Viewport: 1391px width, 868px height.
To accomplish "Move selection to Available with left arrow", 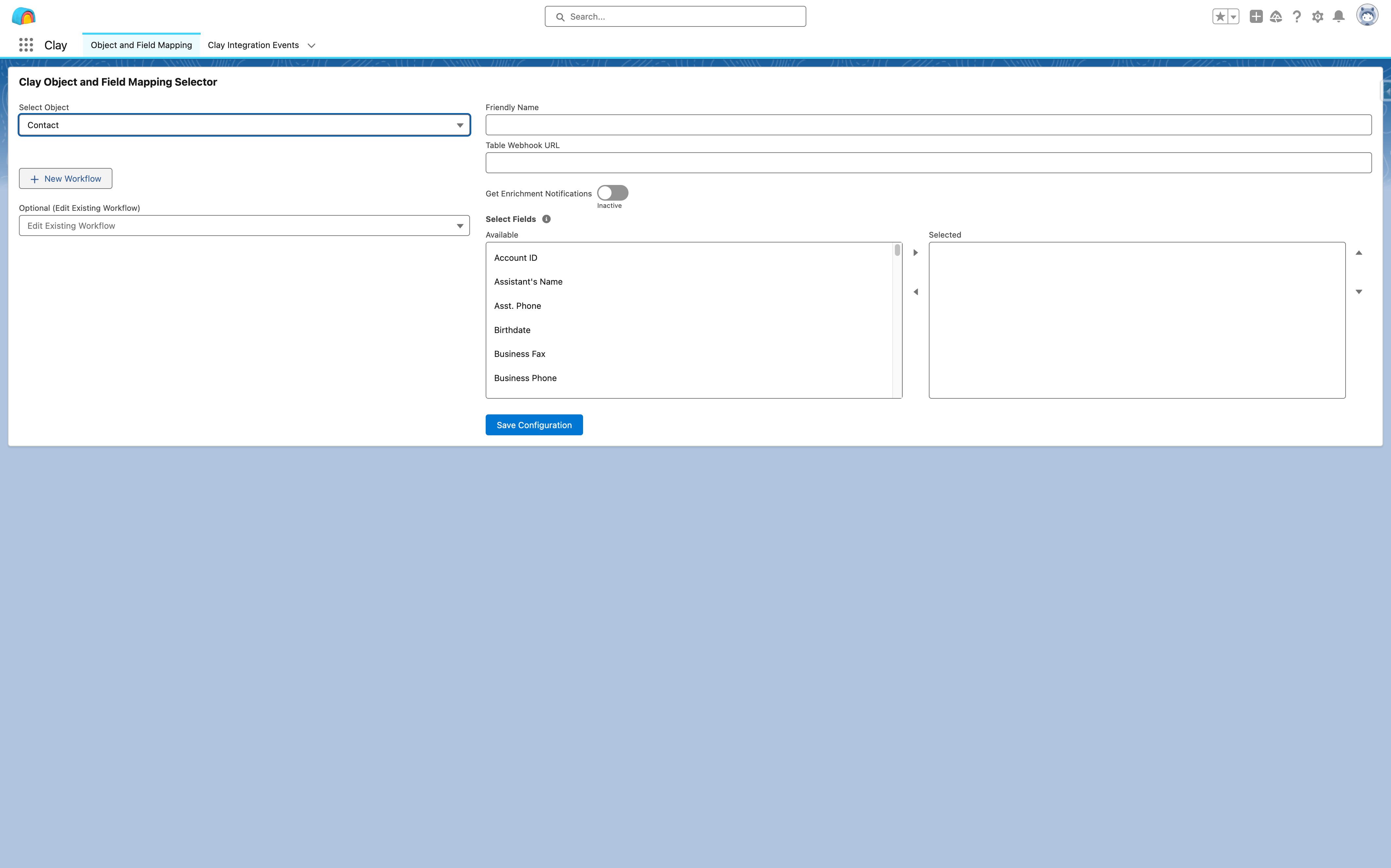I will [916, 292].
